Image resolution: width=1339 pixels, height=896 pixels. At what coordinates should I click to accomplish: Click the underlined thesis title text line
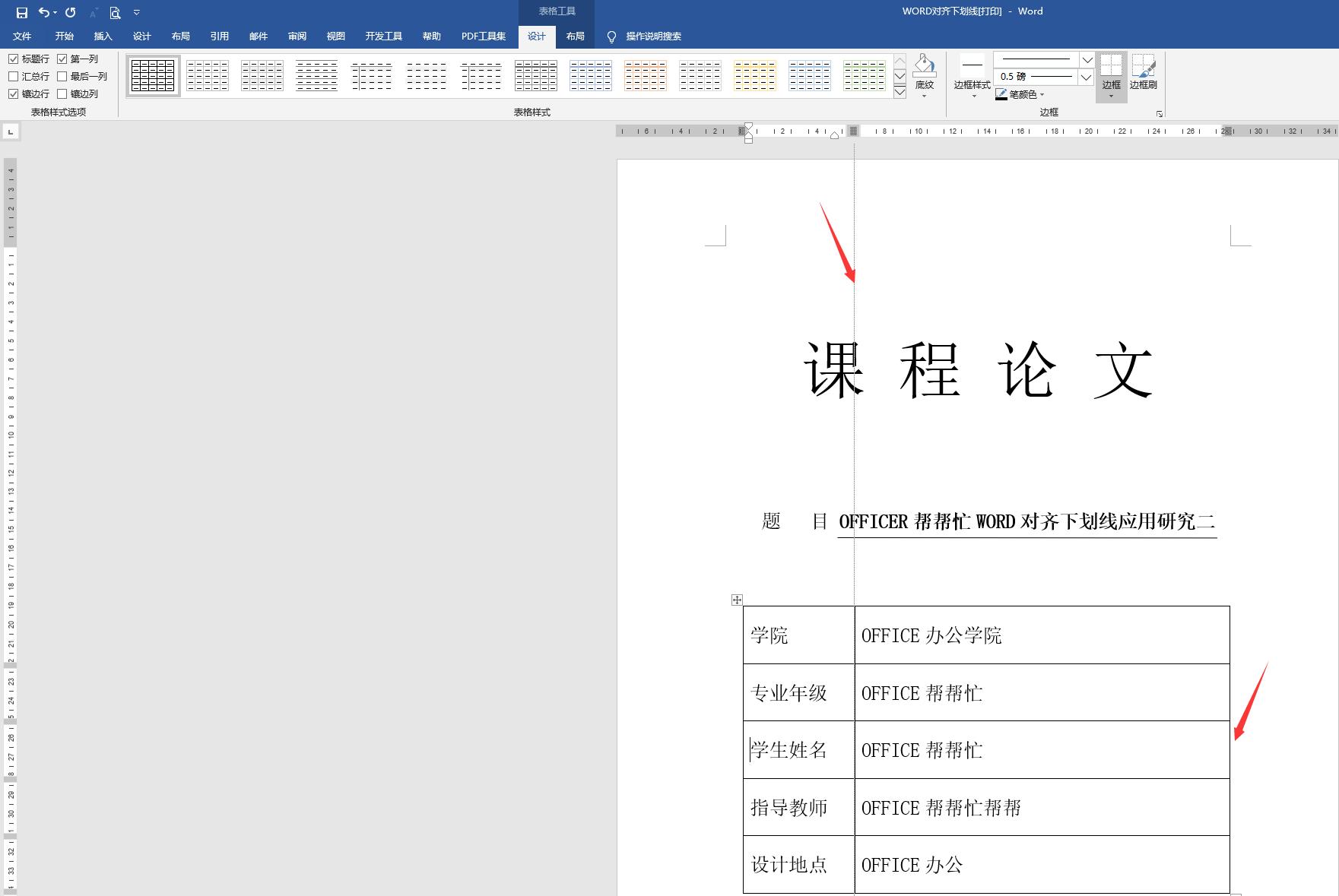click(1026, 521)
